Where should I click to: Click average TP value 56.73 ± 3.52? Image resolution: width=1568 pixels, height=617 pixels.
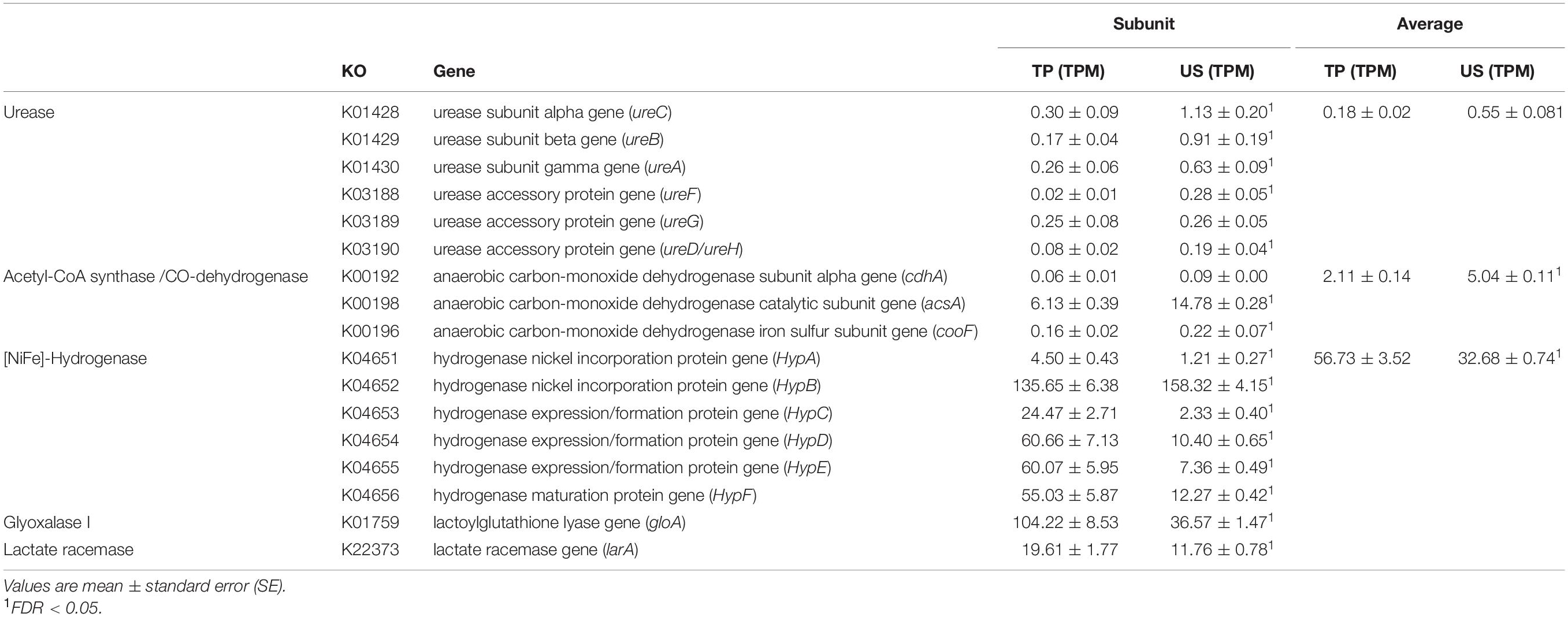click(x=1362, y=358)
